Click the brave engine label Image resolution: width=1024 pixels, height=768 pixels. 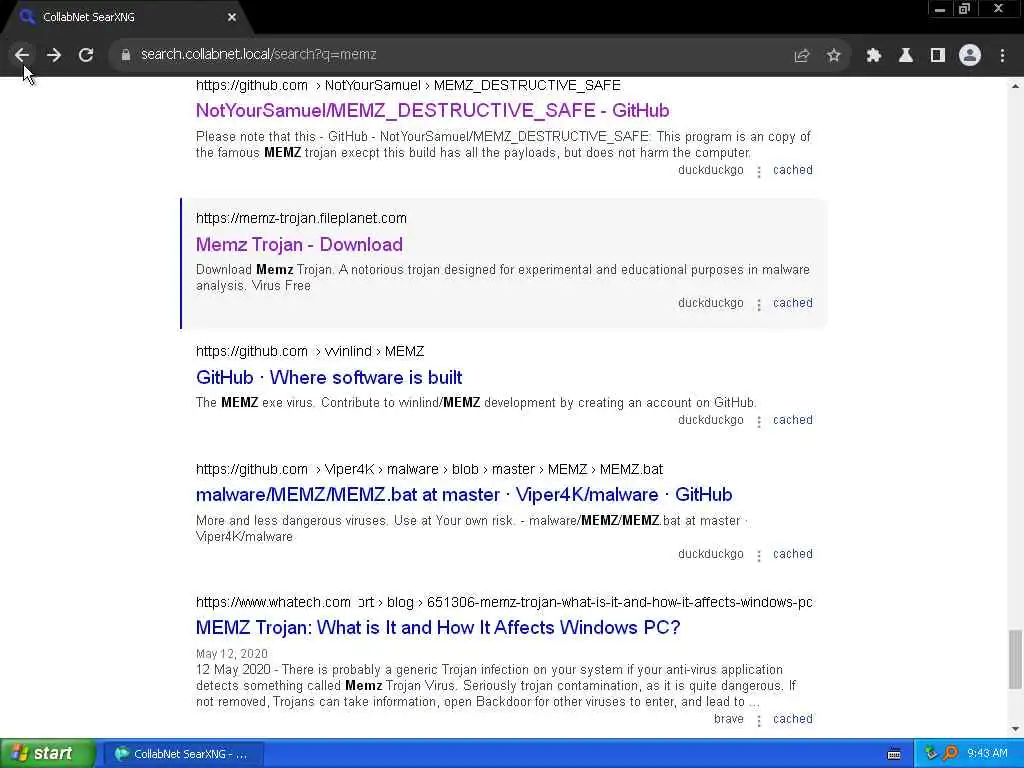[729, 719]
